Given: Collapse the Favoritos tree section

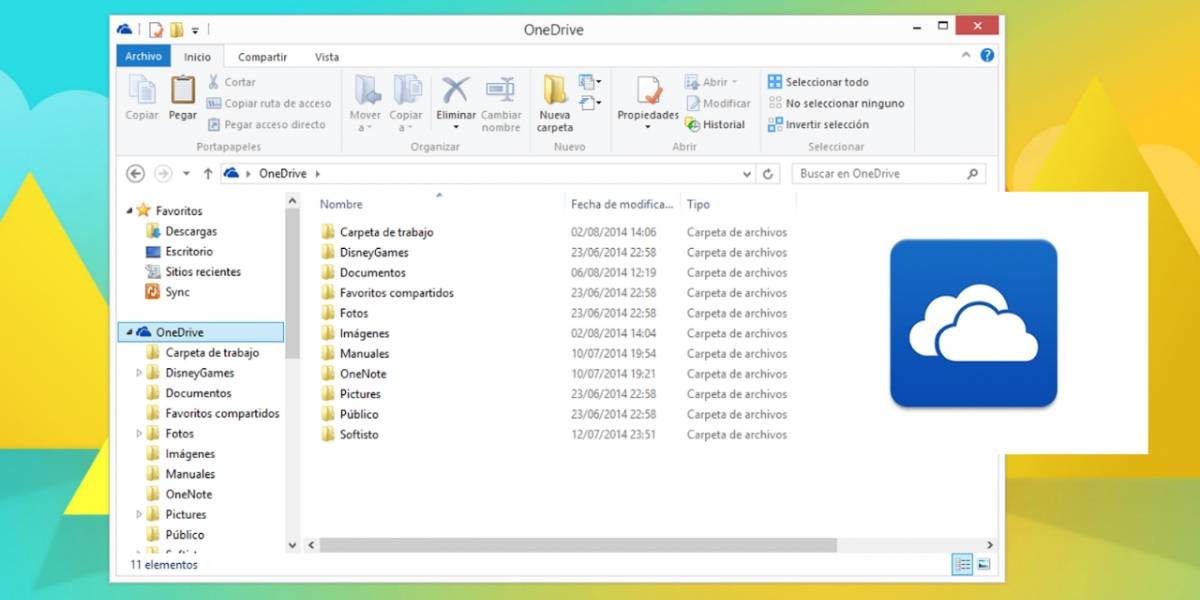Looking at the screenshot, I should click(x=130, y=211).
